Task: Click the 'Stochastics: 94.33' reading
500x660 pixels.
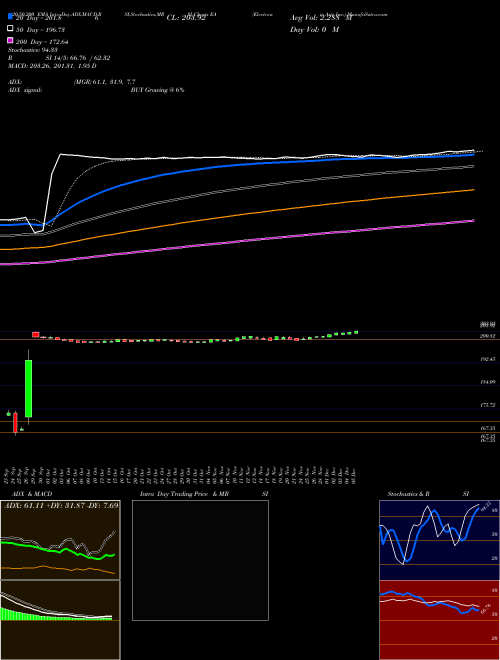Action: click(33, 50)
